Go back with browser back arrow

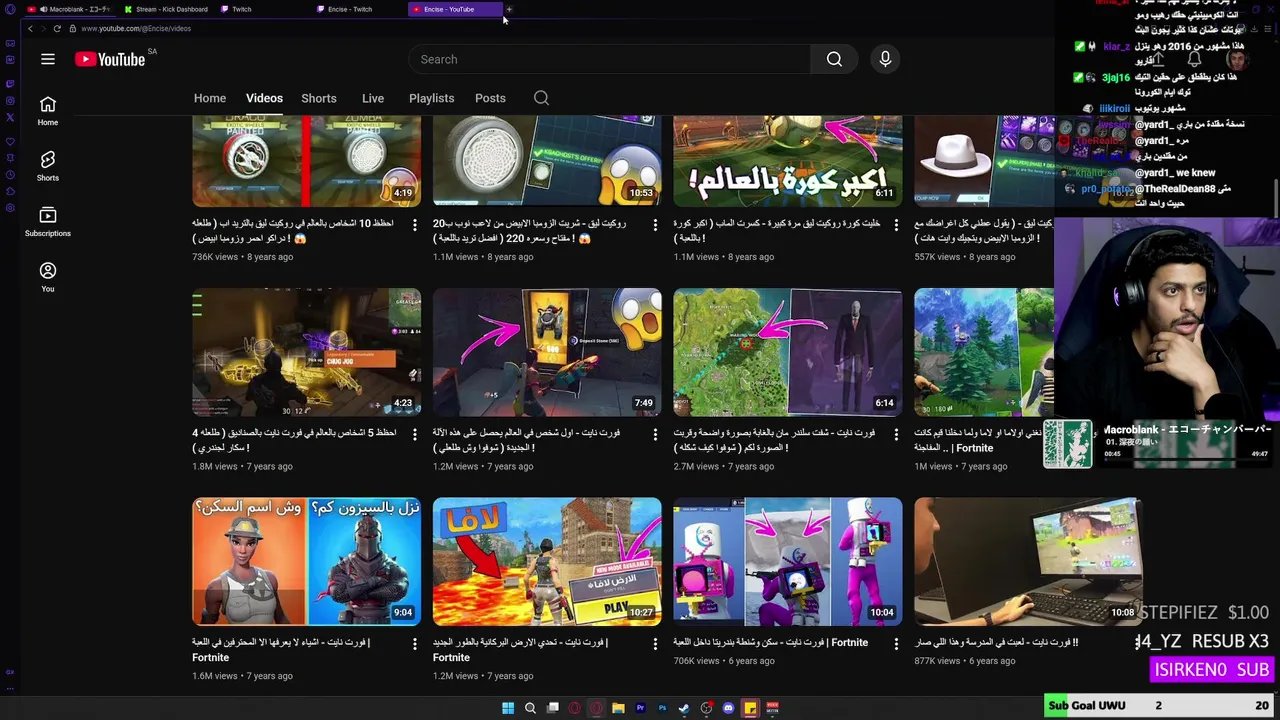click(x=30, y=28)
